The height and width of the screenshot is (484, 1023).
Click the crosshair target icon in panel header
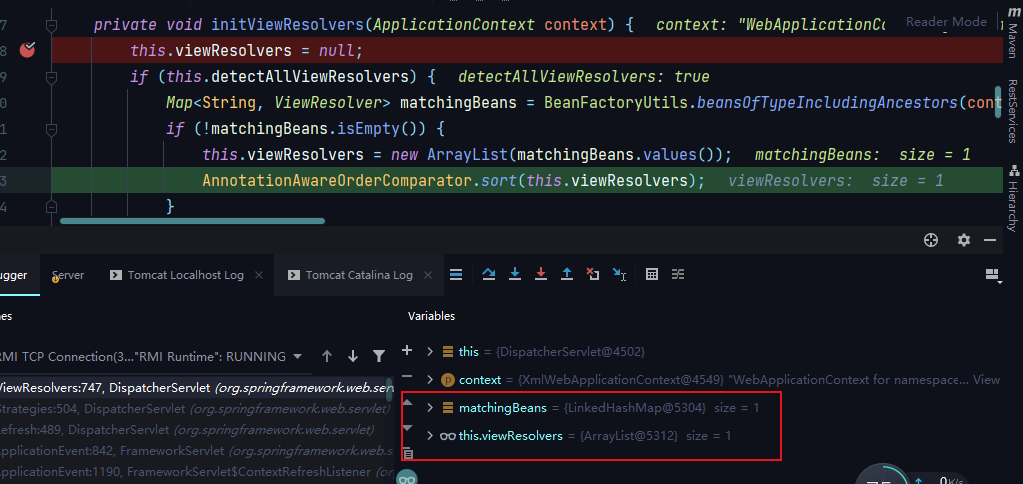coord(931,240)
